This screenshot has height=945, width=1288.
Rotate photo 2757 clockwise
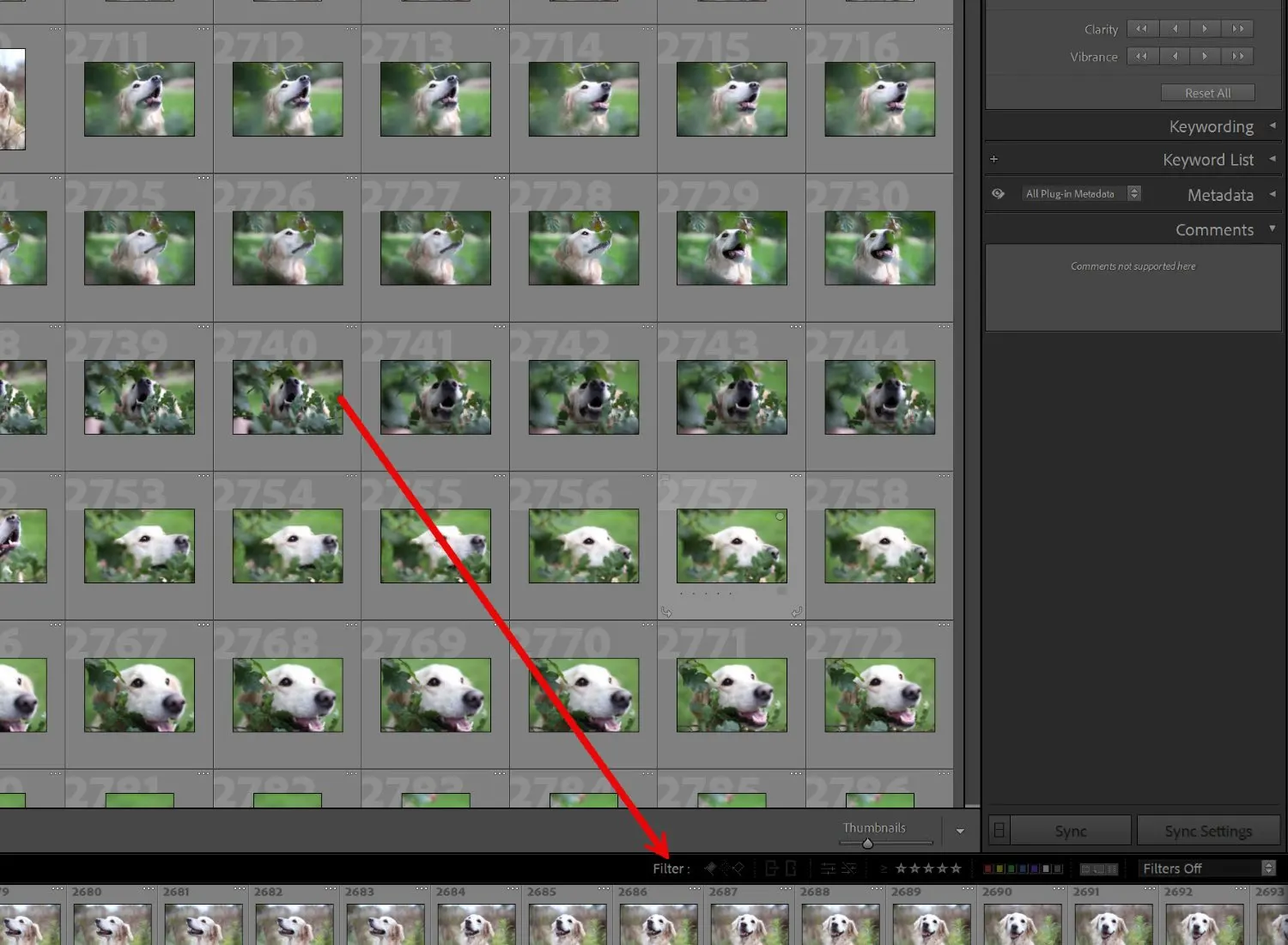(797, 612)
